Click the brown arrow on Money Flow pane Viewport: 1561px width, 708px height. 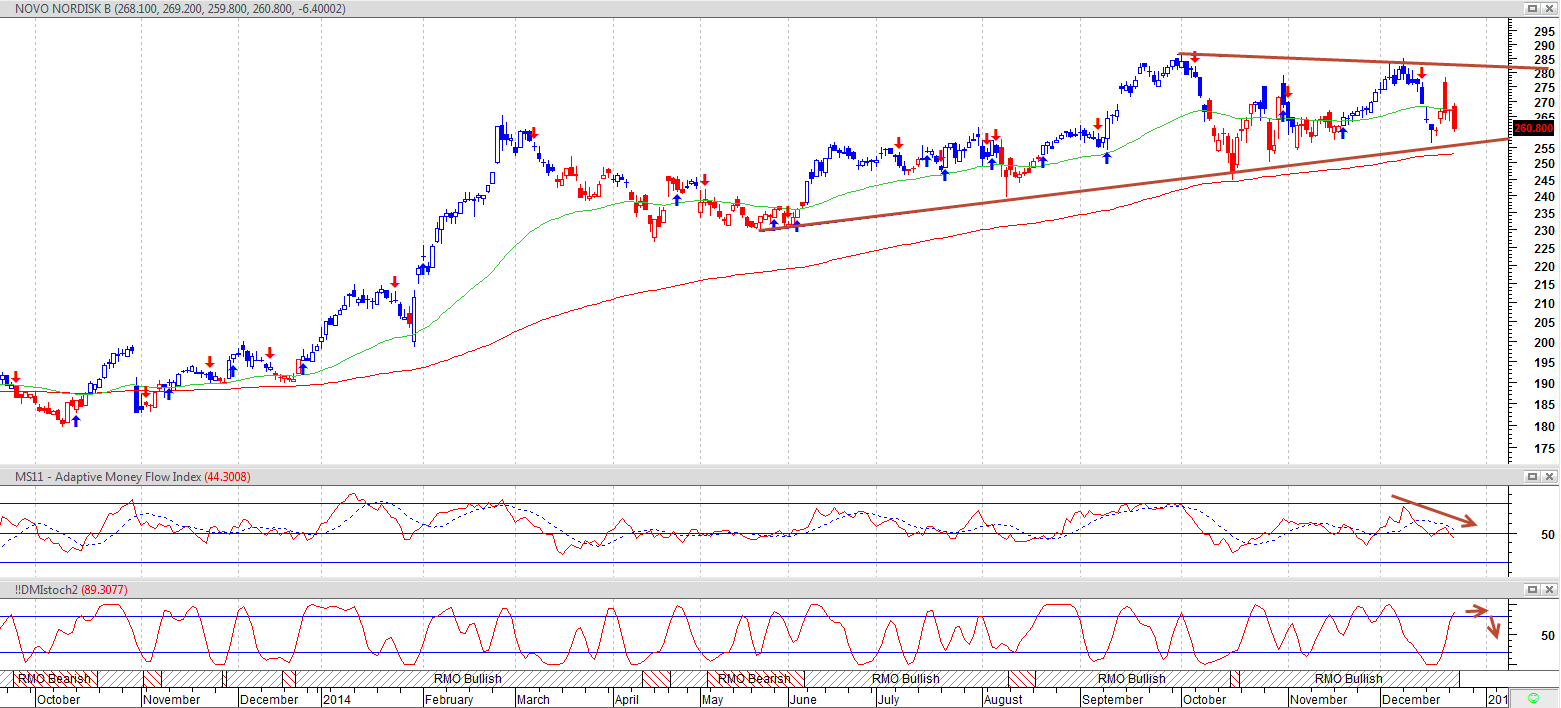point(1433,510)
